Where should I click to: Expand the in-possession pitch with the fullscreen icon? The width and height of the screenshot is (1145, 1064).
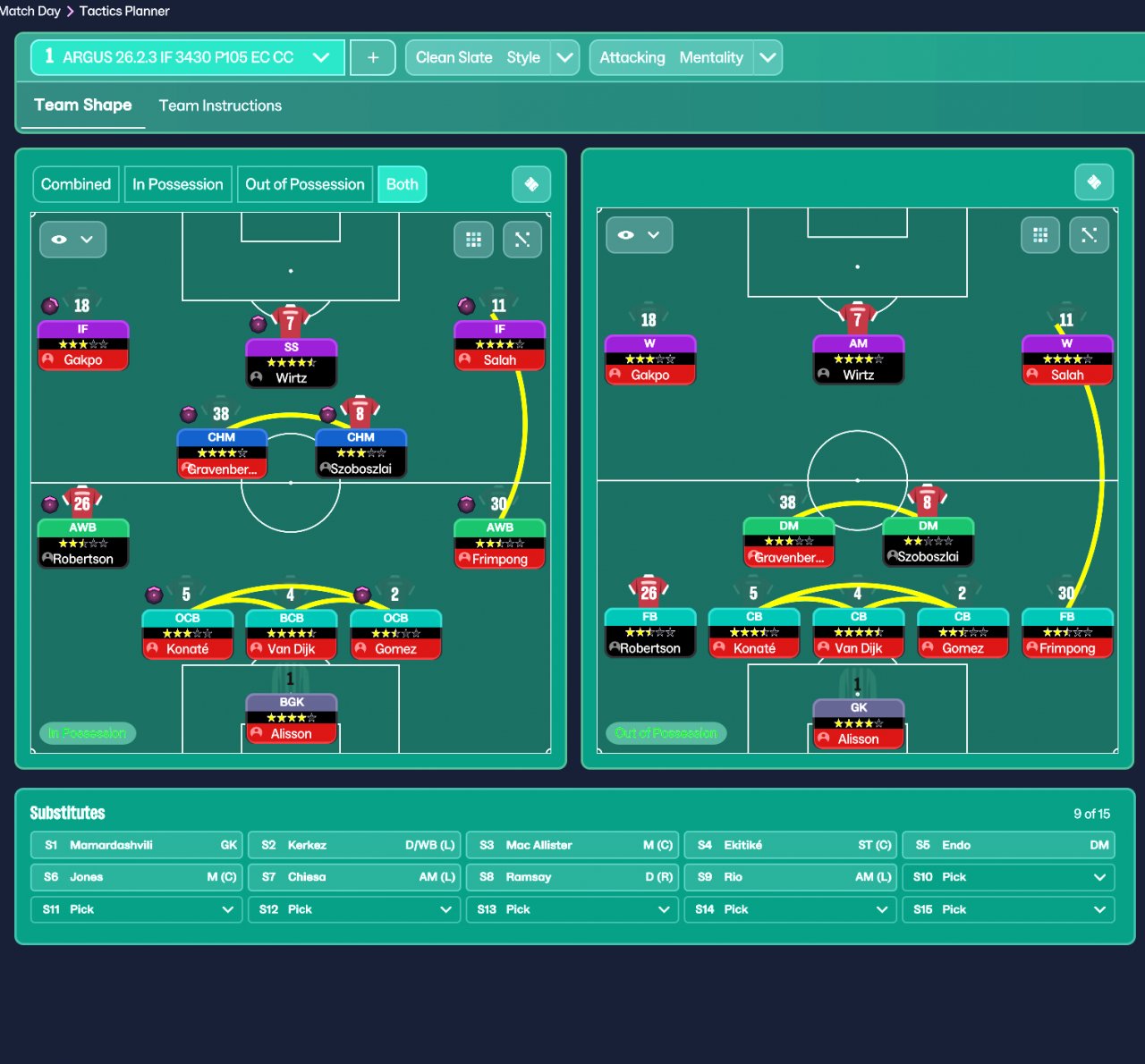point(522,240)
